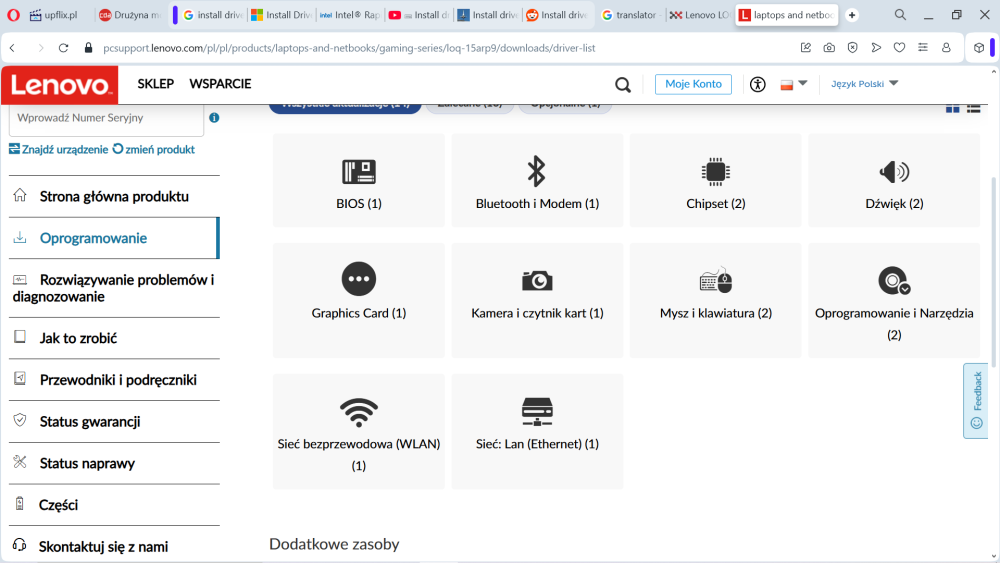The width and height of the screenshot is (1000, 563).
Task: Click the Znajdź urządzenie link
Action: (x=58, y=149)
